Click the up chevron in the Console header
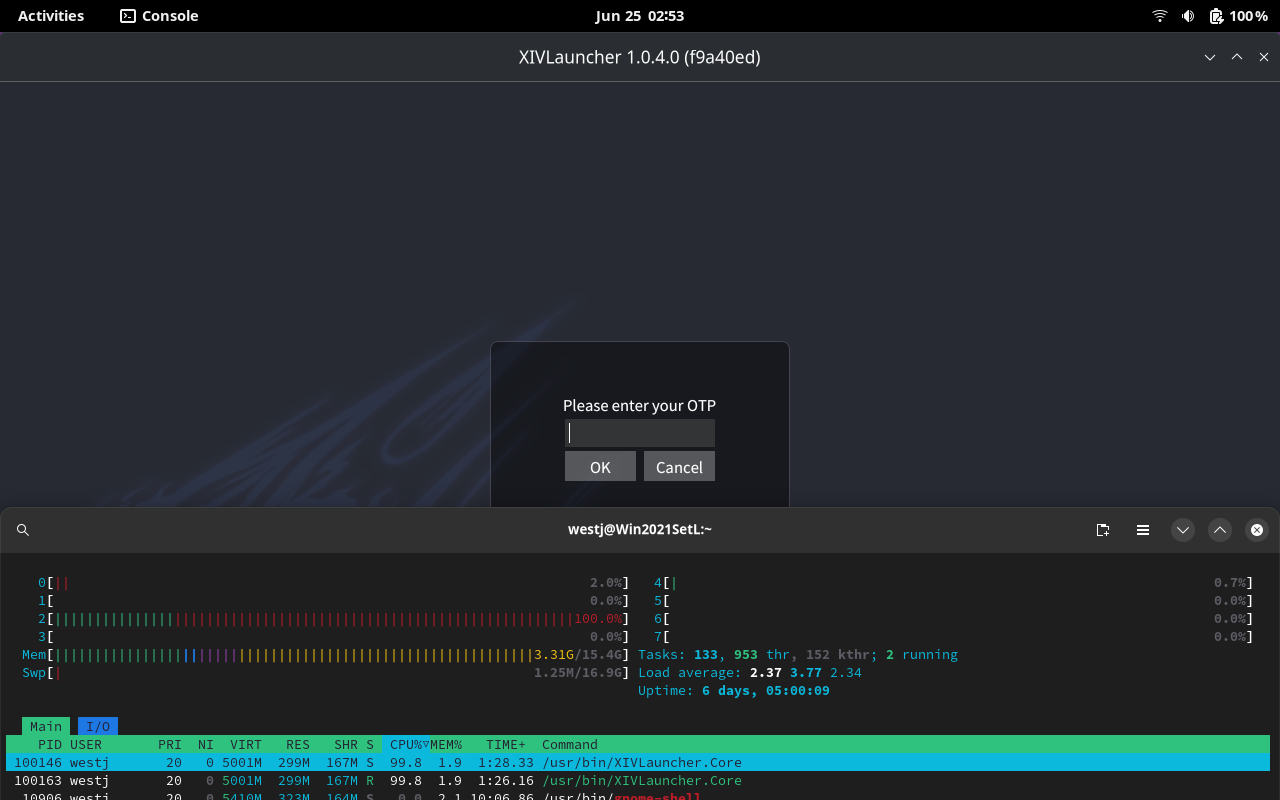This screenshot has height=800, width=1280. 1220,530
